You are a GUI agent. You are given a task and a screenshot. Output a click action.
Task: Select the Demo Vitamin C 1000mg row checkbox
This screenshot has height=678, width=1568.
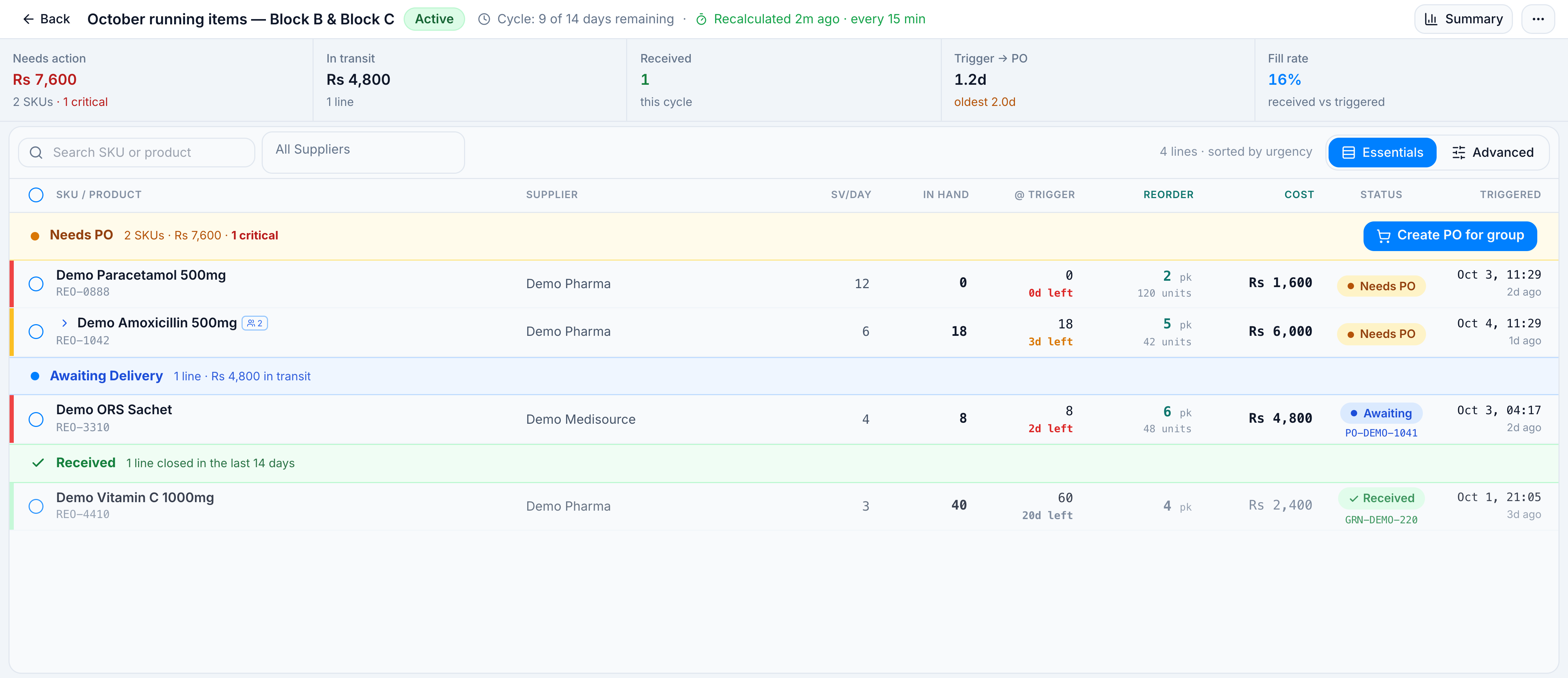(36, 506)
